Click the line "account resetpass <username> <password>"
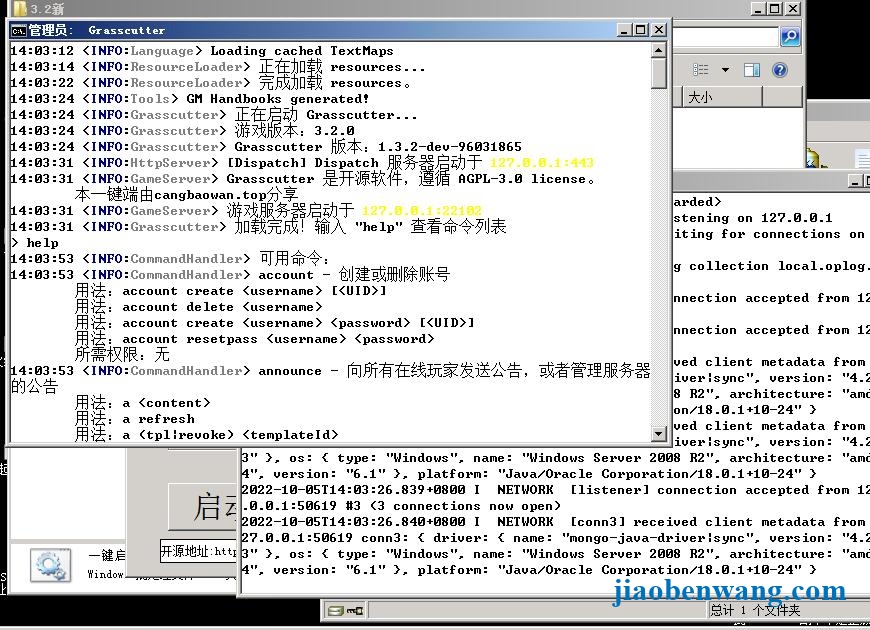 (x=278, y=339)
